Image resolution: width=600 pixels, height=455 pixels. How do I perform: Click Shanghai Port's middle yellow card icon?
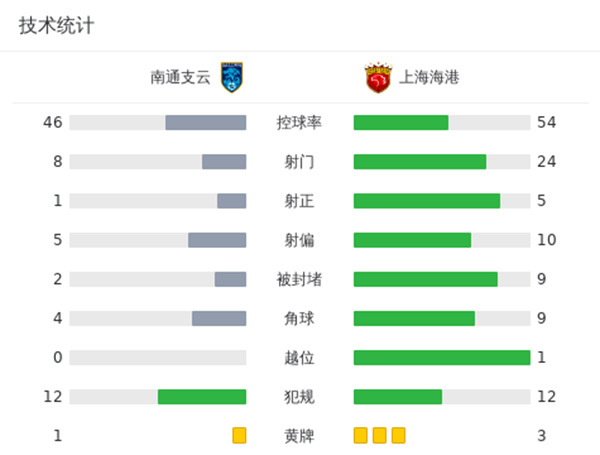click(x=380, y=436)
